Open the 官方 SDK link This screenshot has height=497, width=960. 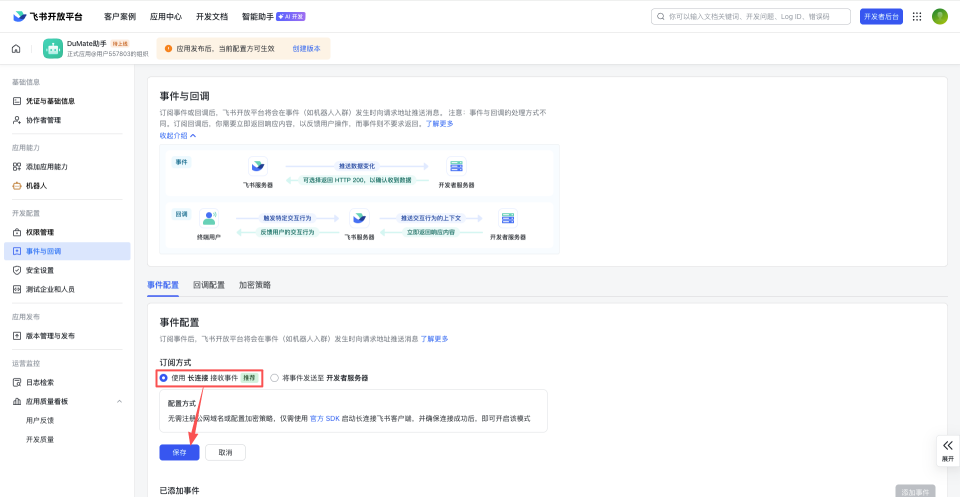coord(323,418)
